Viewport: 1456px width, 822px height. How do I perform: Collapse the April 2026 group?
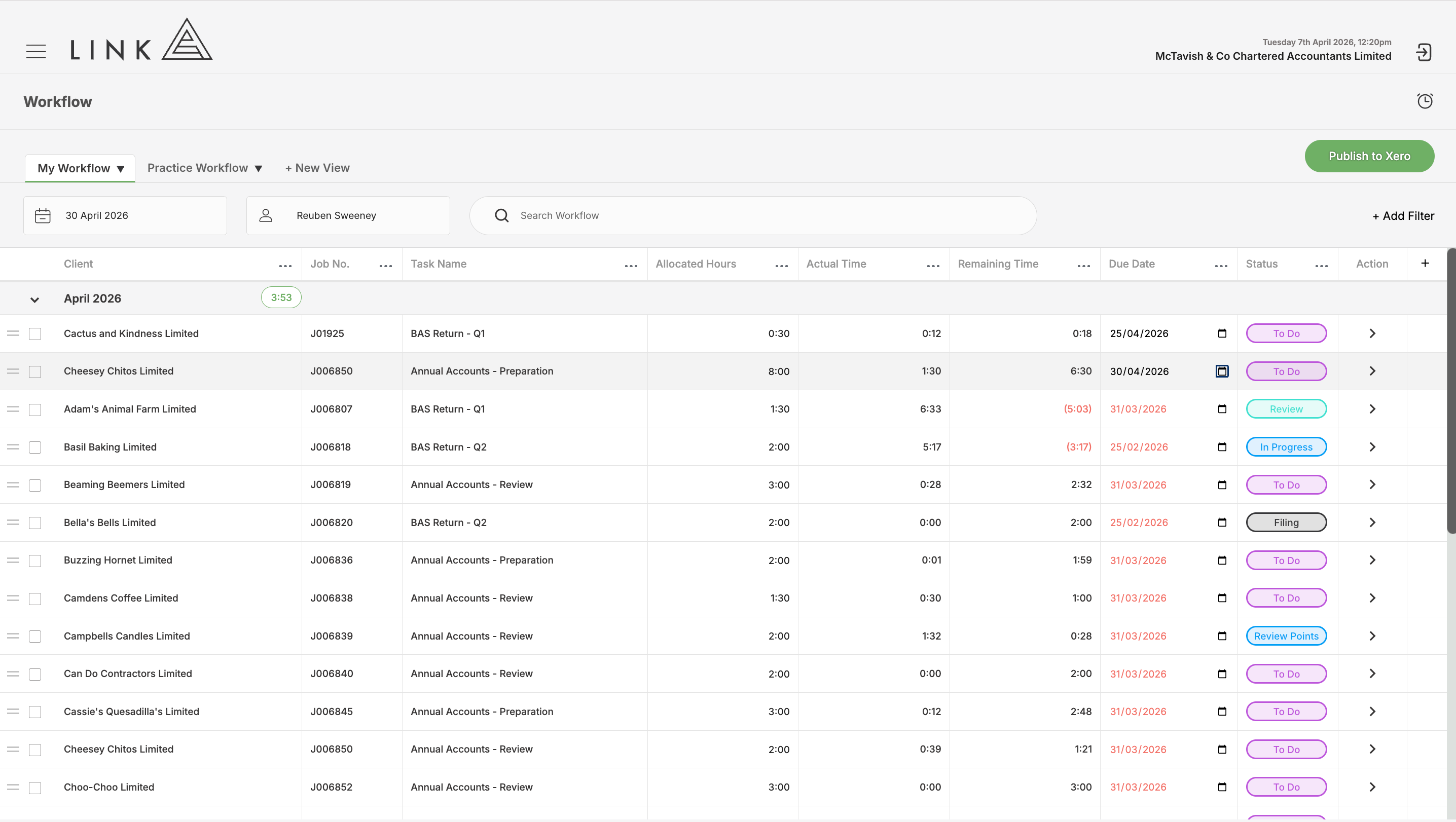tap(34, 300)
